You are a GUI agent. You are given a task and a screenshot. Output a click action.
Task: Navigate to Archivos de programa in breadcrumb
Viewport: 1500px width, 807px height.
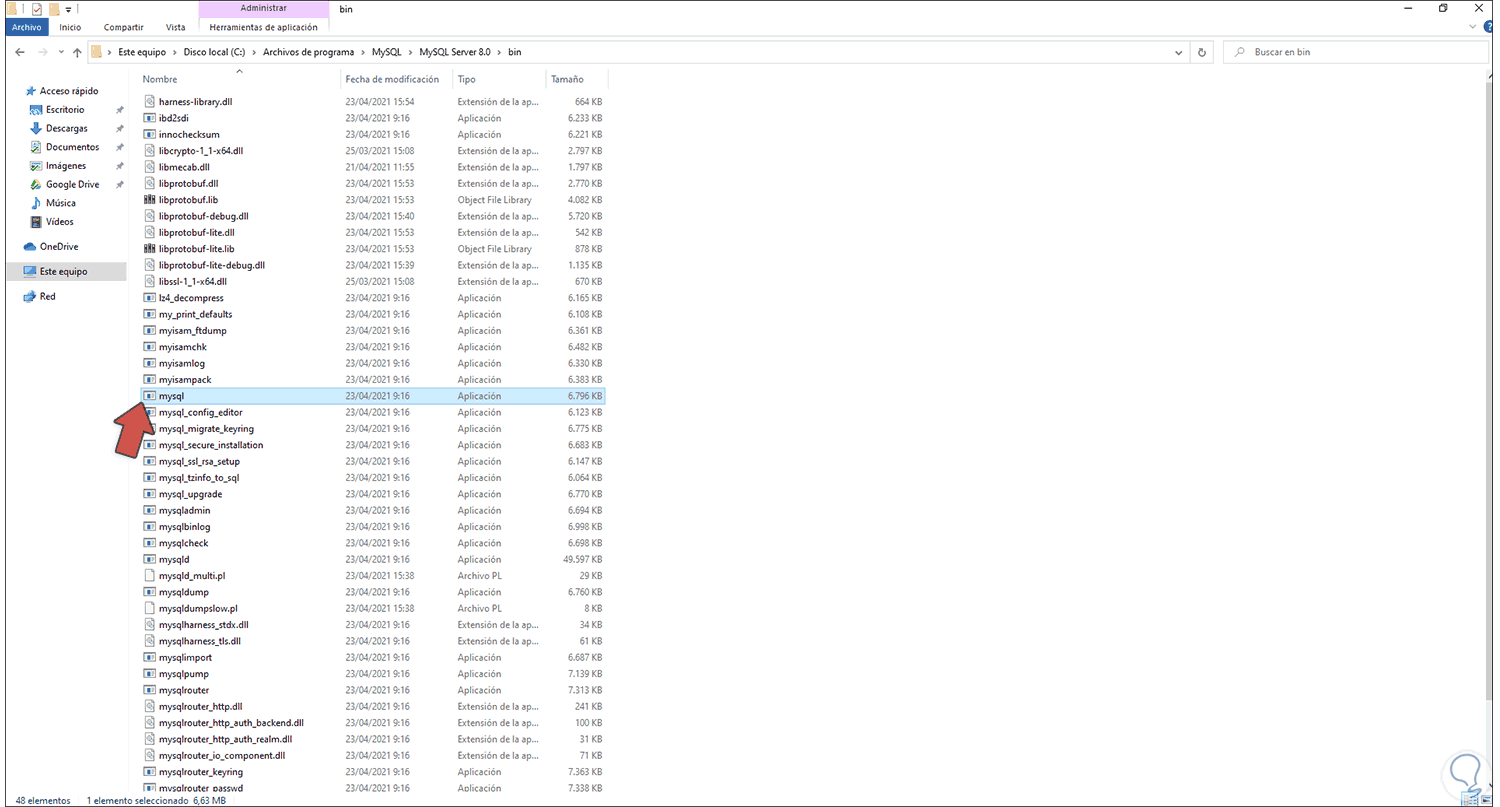click(309, 52)
